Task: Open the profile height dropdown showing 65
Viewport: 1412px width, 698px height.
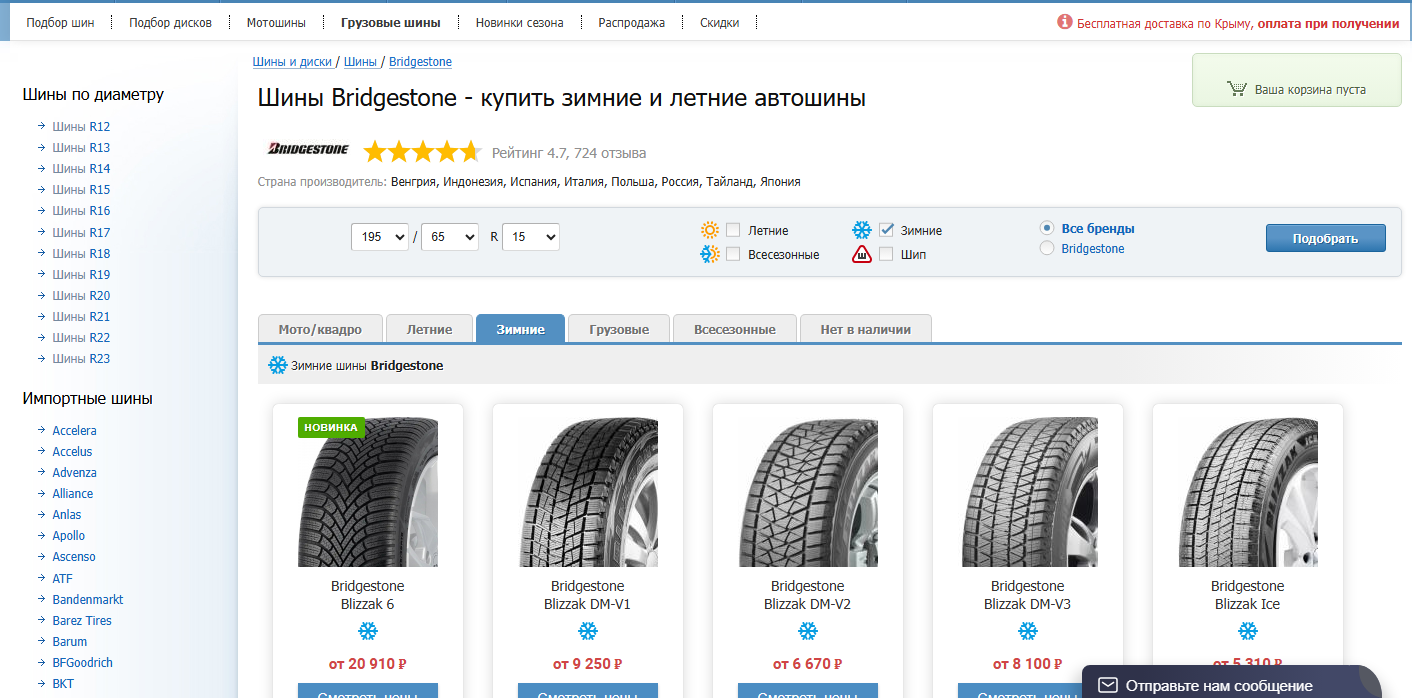Action: pyautogui.click(x=450, y=237)
